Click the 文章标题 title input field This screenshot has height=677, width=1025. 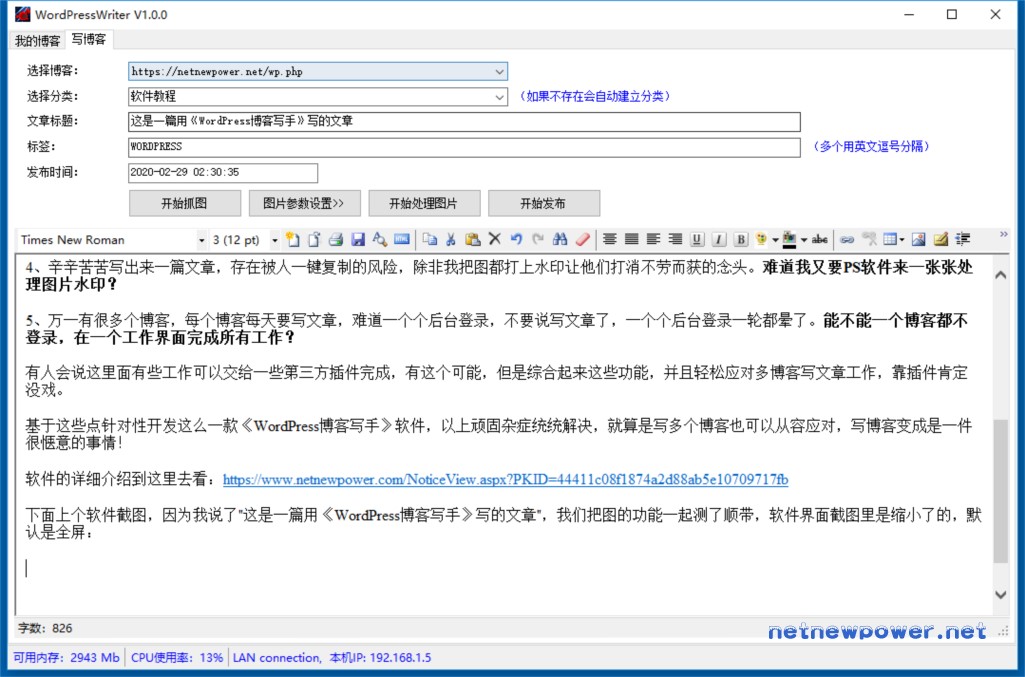point(464,122)
